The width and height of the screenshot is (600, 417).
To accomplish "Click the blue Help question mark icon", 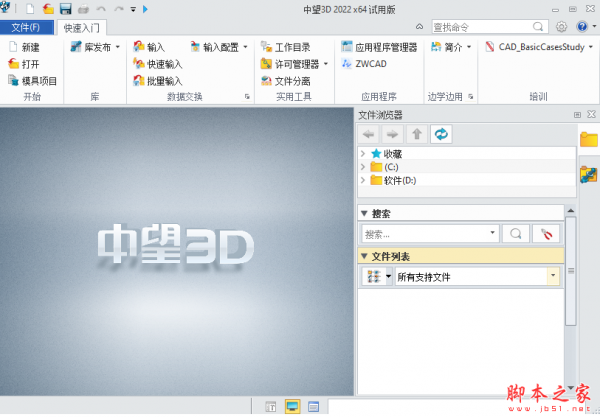I will [582, 27].
